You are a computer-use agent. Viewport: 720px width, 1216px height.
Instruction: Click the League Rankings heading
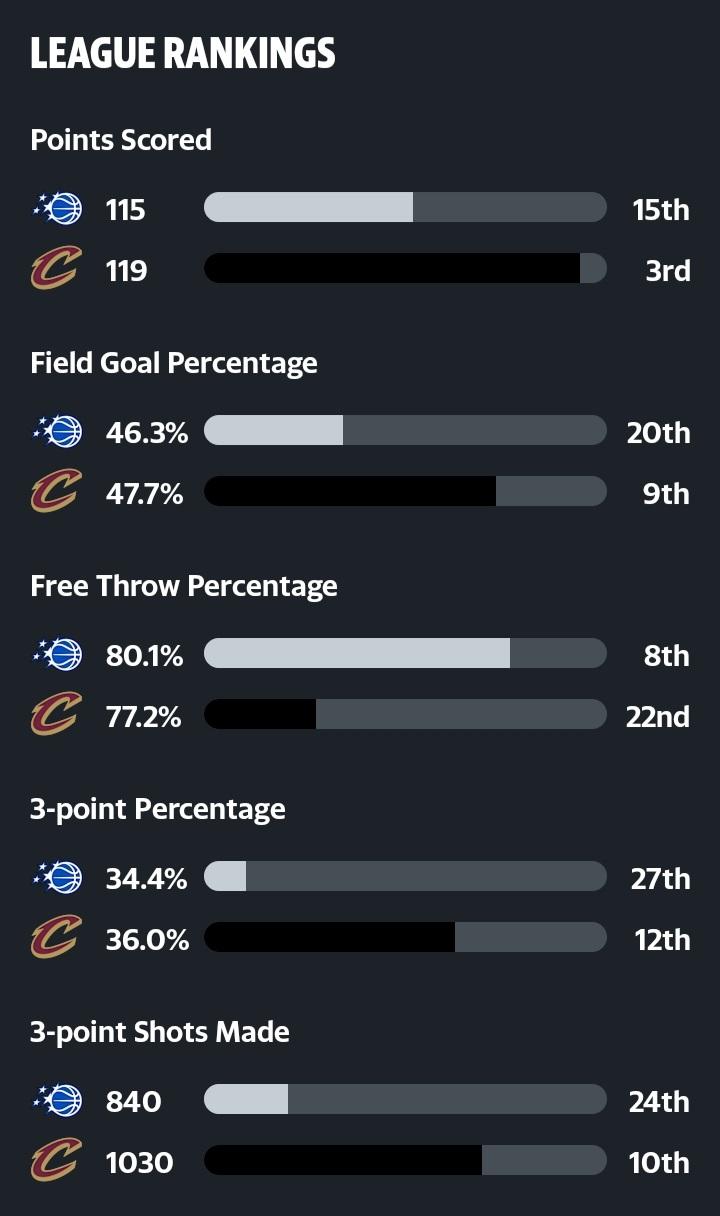[x=183, y=54]
